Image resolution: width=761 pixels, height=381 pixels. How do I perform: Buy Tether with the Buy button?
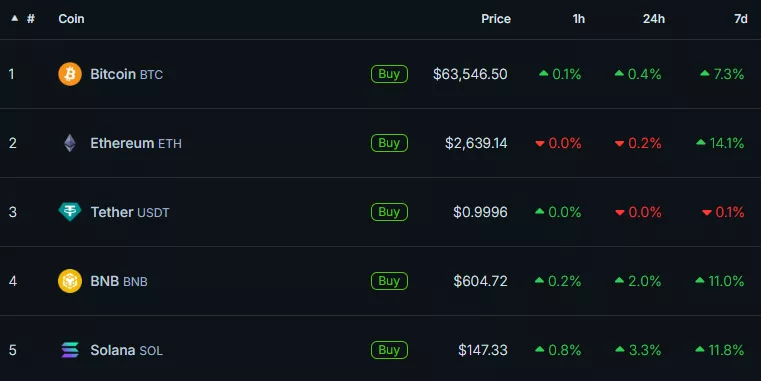[x=389, y=212]
